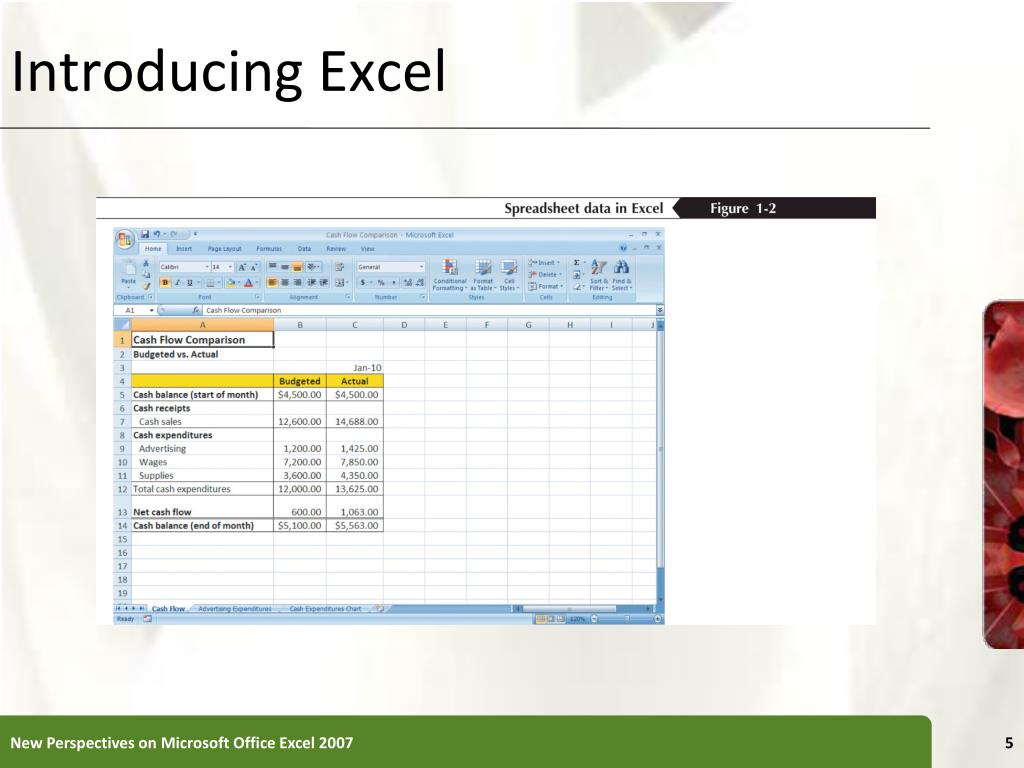Click the Find & Select binoculars icon
This screenshot has width=1024, height=768.
click(x=622, y=267)
